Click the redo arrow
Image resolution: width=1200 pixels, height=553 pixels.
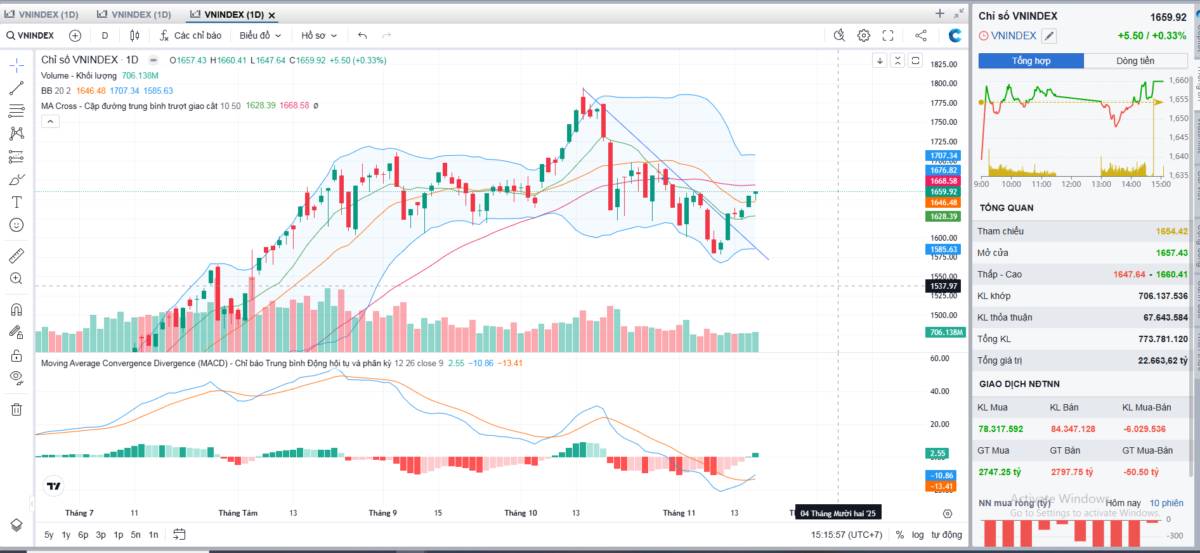(x=386, y=35)
